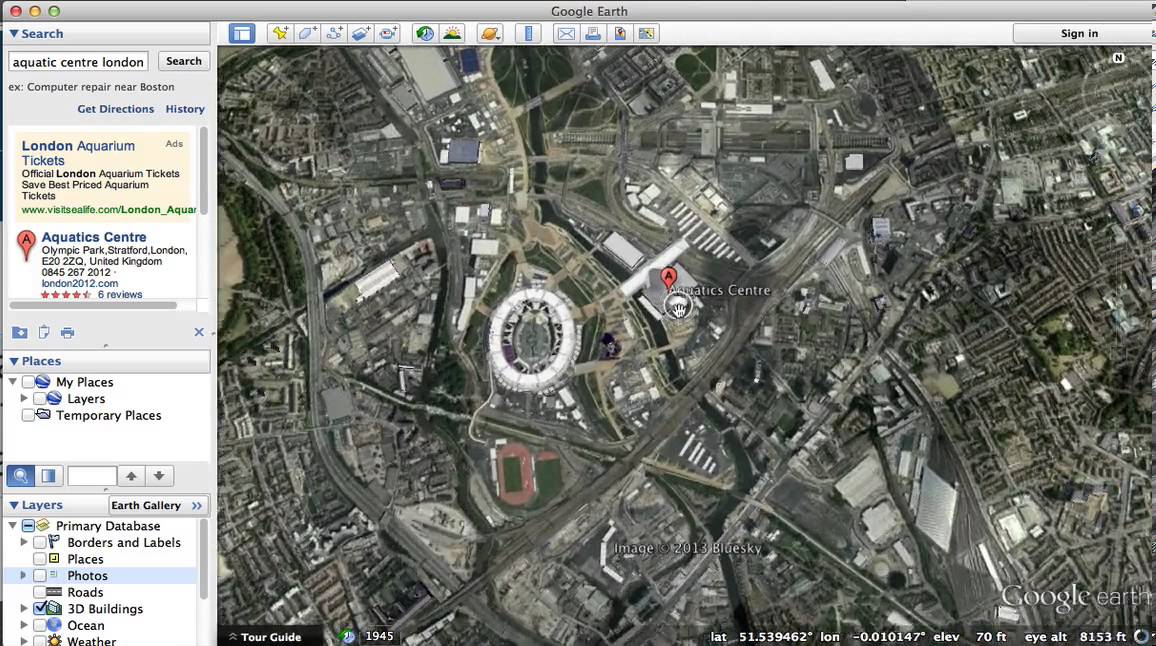
Task: Open the 6 reviews link
Action: [x=120, y=294]
